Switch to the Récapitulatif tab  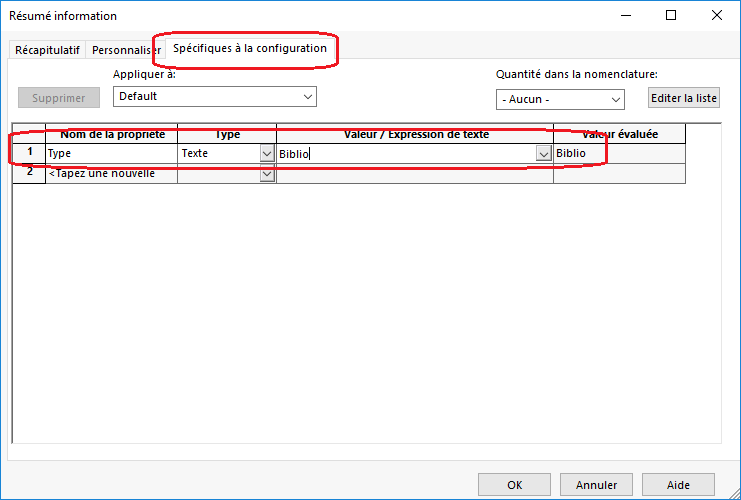(45, 49)
